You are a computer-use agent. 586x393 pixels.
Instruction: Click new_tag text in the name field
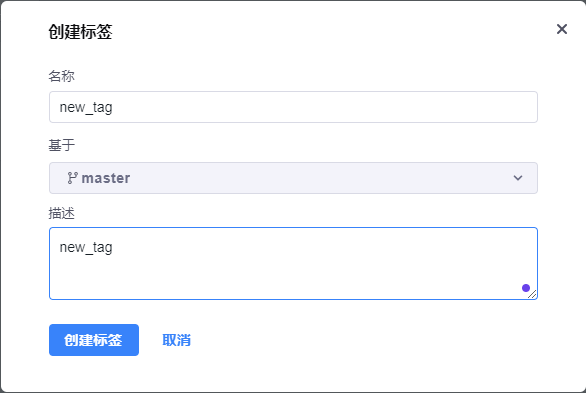86,108
